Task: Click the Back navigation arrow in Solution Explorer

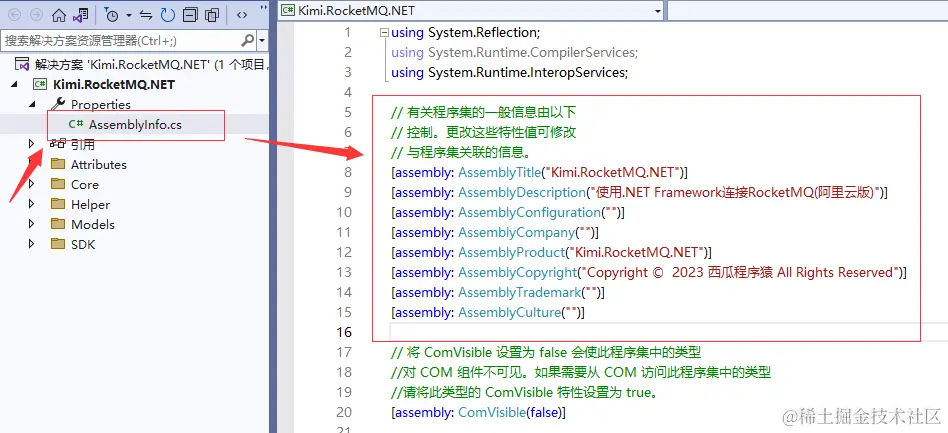Action: pyautogui.click(x=14, y=16)
